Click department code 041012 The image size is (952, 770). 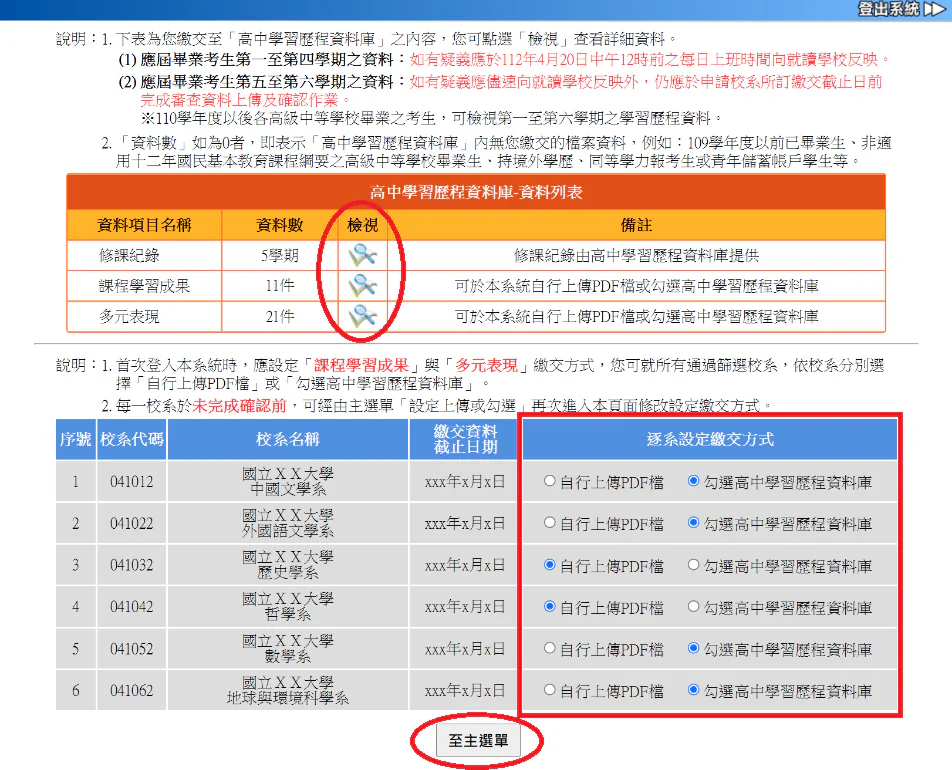[131, 482]
